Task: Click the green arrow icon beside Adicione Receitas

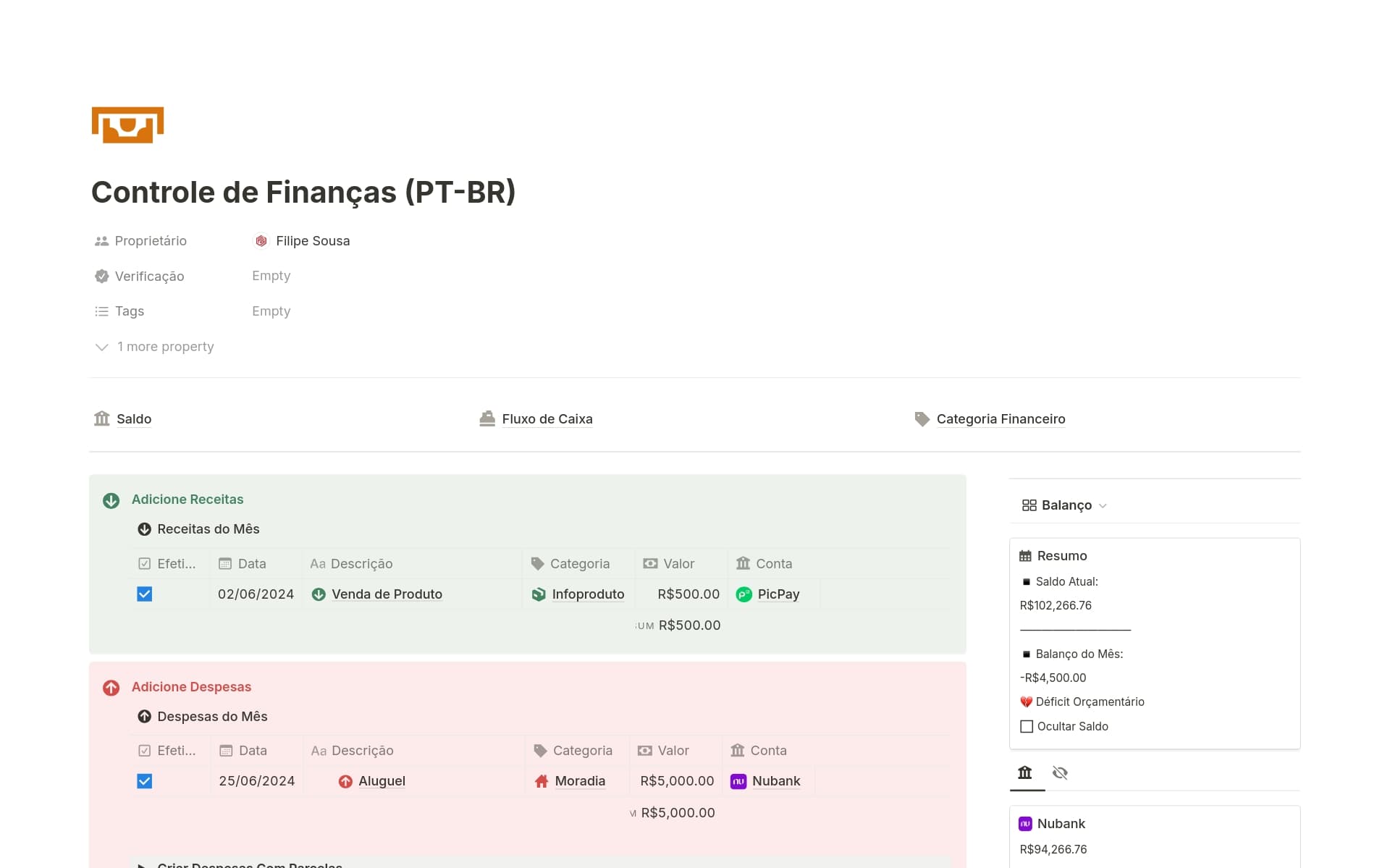Action: tap(111, 500)
